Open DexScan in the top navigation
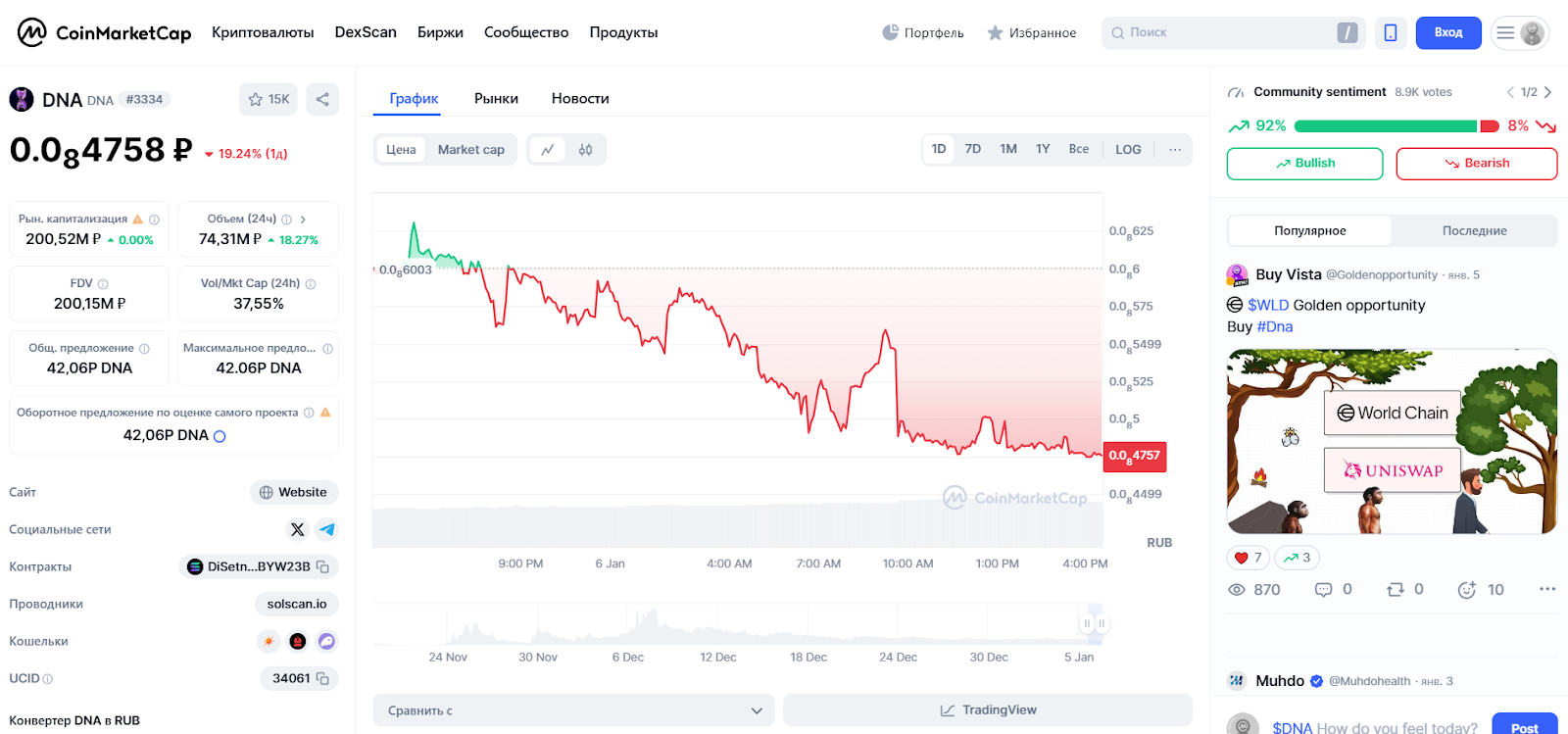The image size is (1568, 734). 366,32
